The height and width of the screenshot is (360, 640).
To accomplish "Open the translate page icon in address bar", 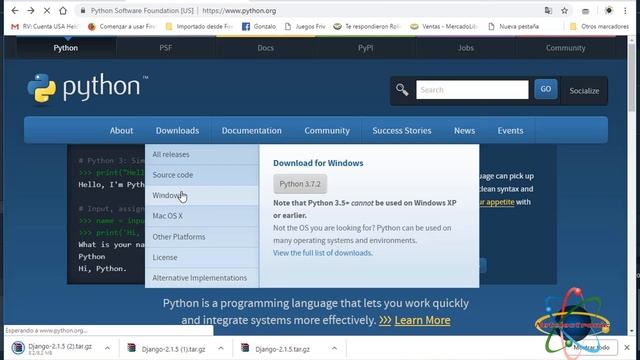I will coord(548,11).
